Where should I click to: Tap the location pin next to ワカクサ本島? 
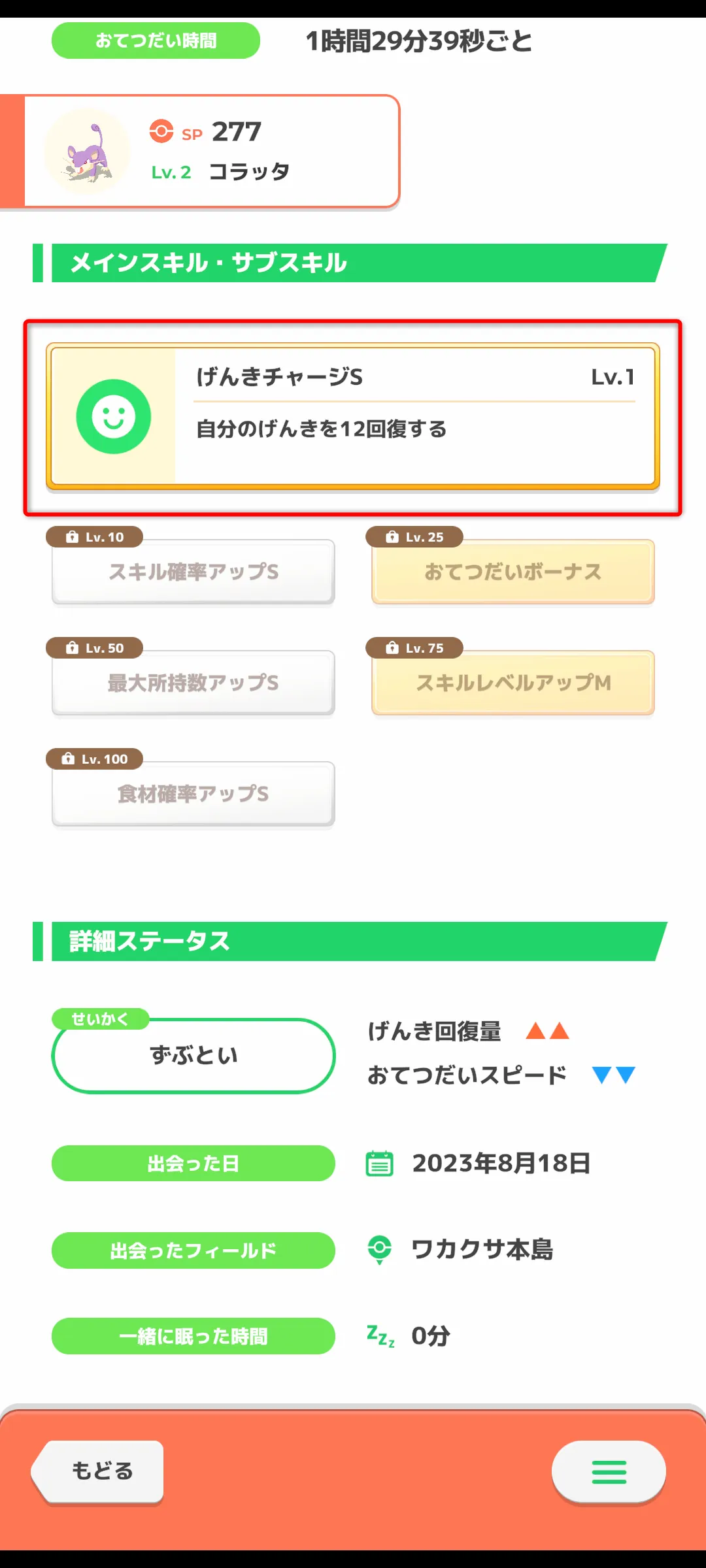coord(379,1249)
